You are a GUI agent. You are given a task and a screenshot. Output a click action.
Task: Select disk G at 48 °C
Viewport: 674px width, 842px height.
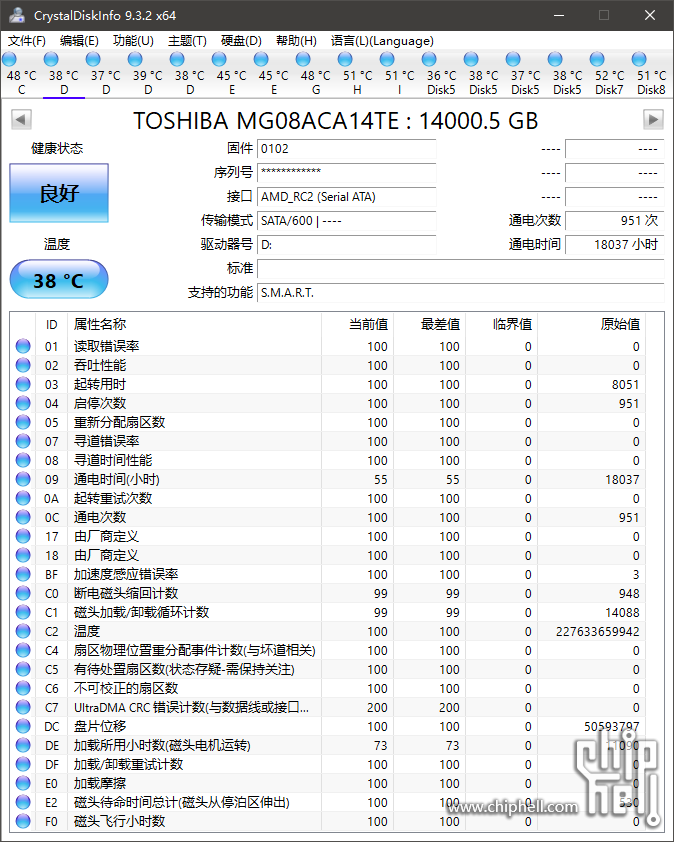pos(316,74)
